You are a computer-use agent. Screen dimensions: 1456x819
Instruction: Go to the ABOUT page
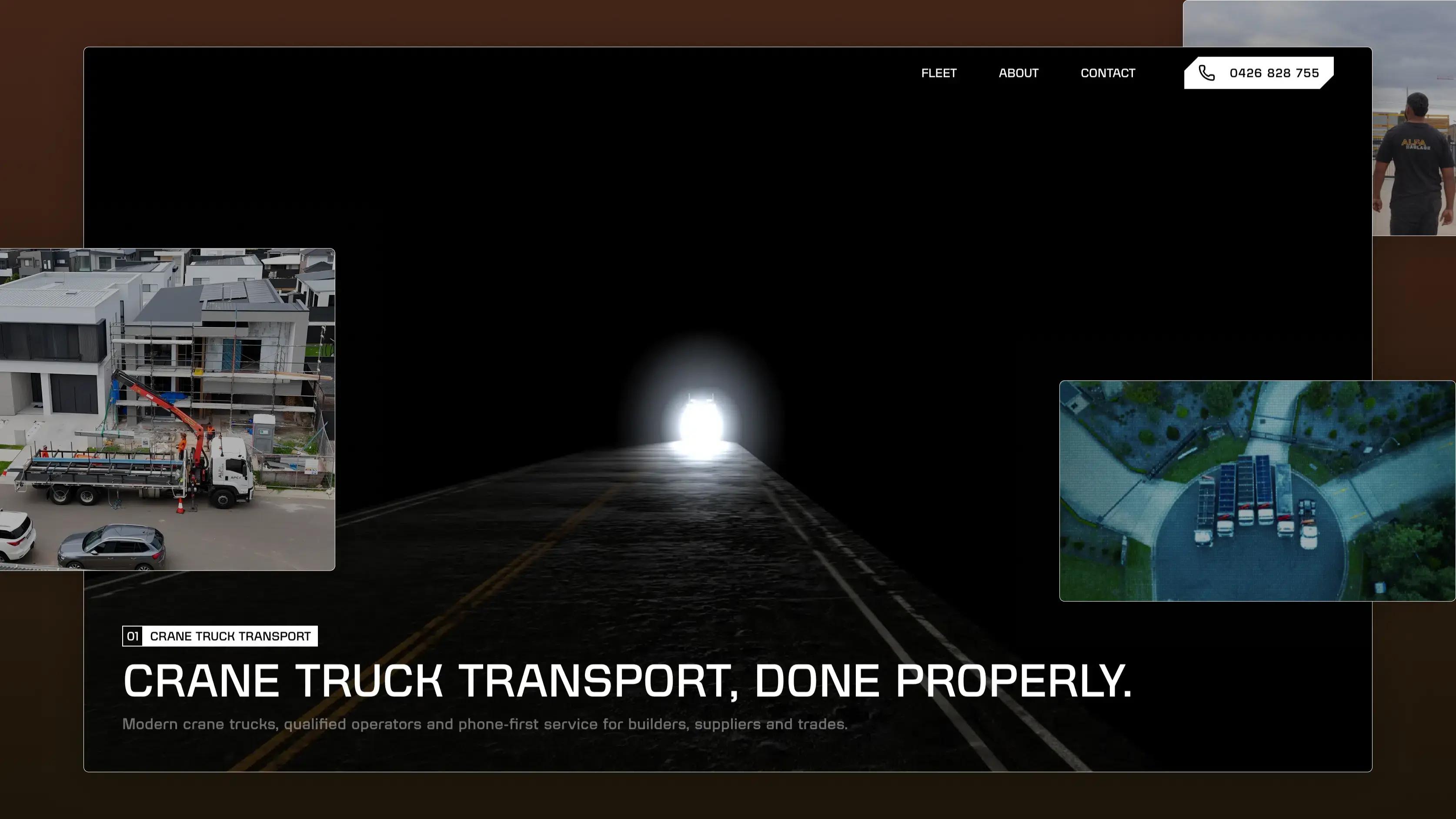1019,73
